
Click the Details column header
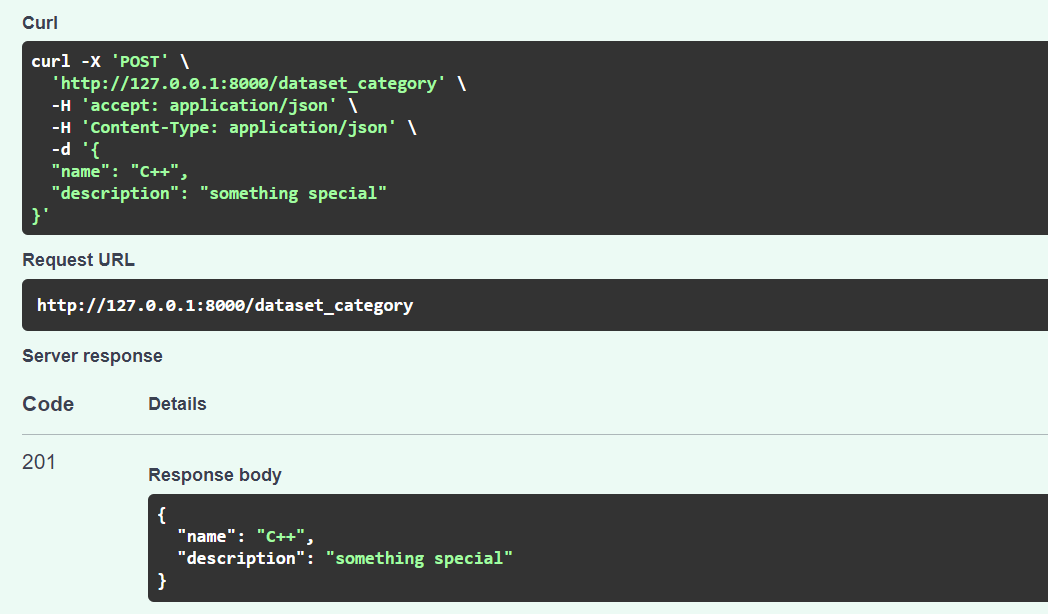(x=177, y=404)
